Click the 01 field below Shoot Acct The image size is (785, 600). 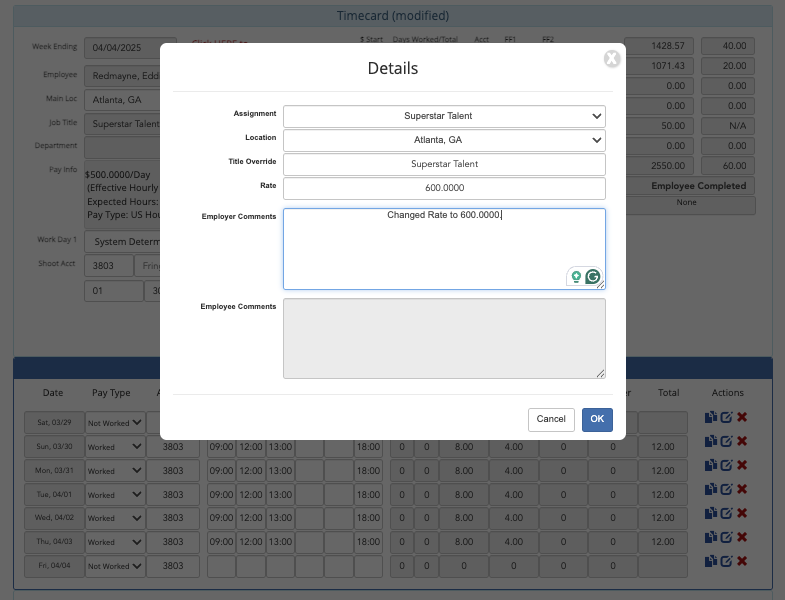tap(114, 290)
